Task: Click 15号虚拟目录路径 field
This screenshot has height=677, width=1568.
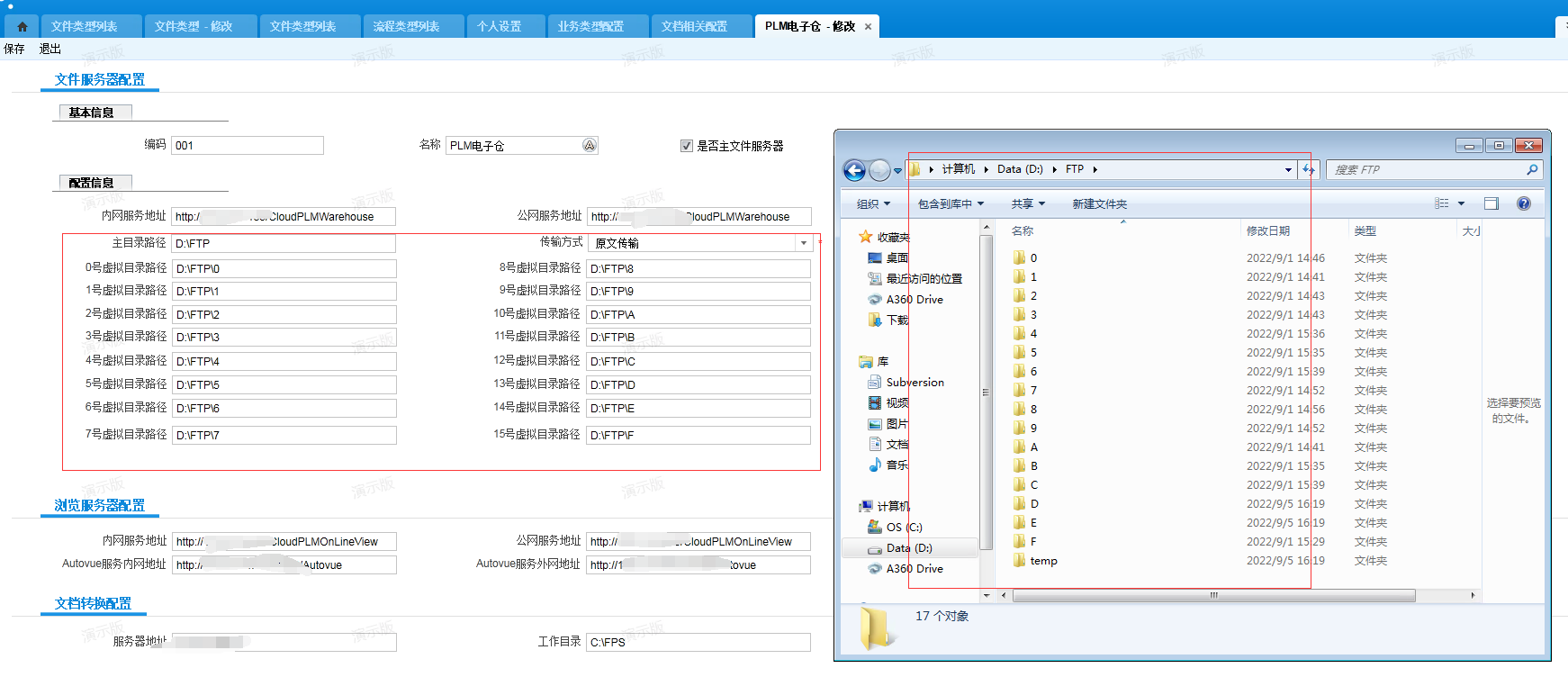Action: pos(698,435)
